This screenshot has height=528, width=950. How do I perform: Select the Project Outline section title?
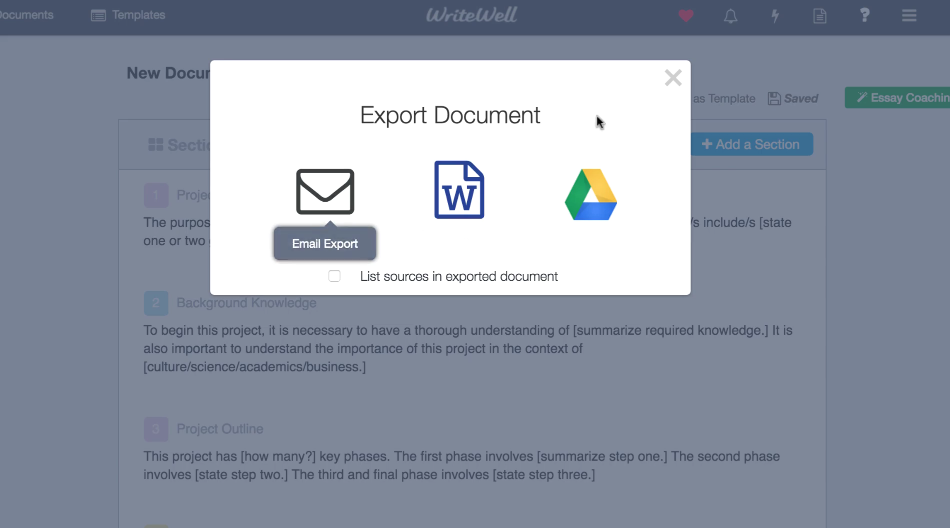point(220,429)
